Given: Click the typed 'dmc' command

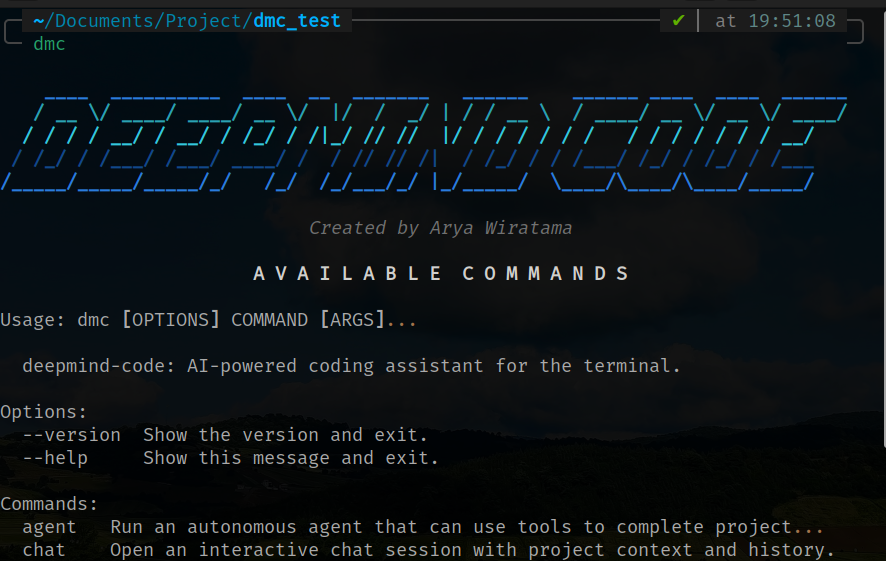Looking at the screenshot, I should (x=49, y=44).
